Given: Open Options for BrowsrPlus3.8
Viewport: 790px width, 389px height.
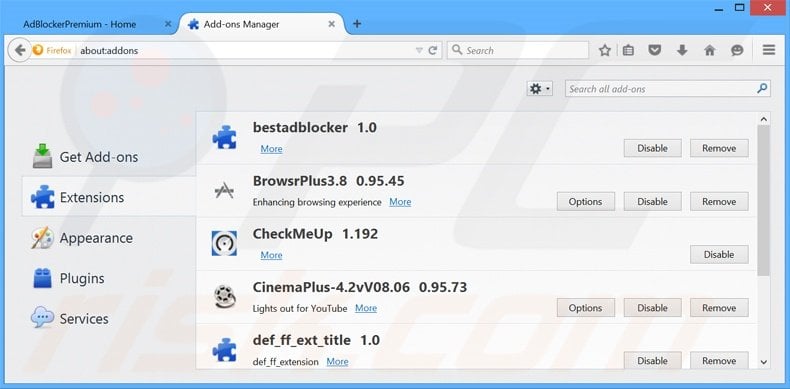Looking at the screenshot, I should click(x=585, y=202).
